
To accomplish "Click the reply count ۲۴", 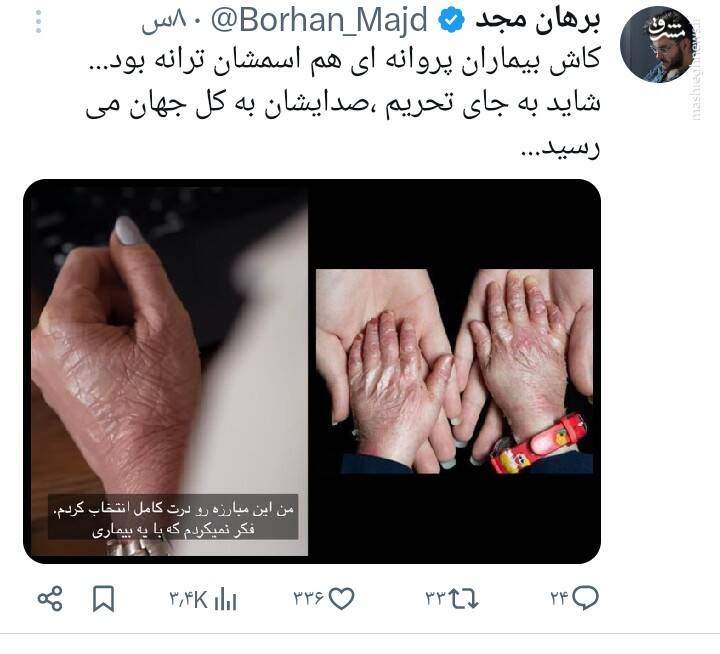I will tap(559, 598).
